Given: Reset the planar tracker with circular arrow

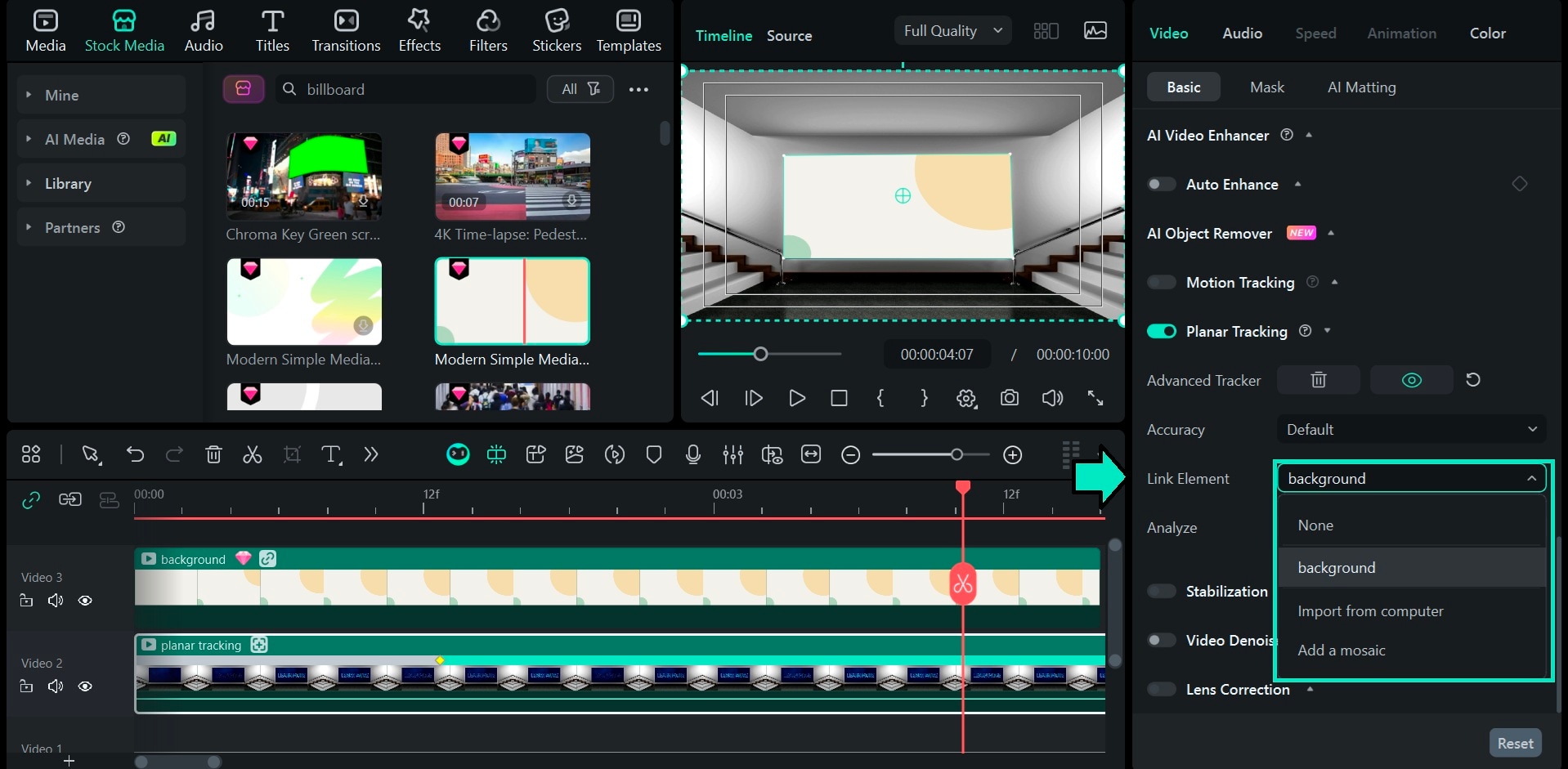Looking at the screenshot, I should coord(1473,380).
